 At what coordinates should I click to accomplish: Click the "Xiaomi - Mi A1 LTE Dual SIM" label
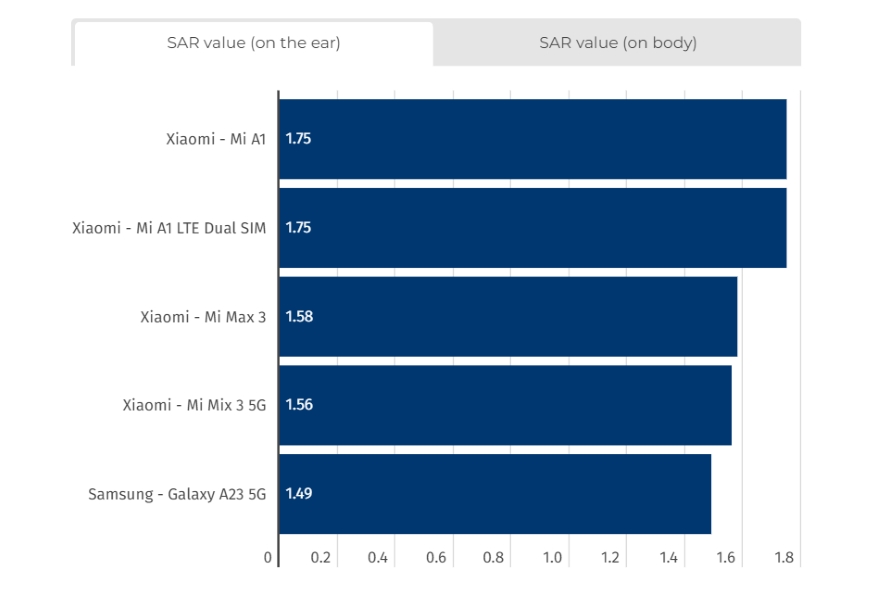pyautogui.click(x=169, y=228)
